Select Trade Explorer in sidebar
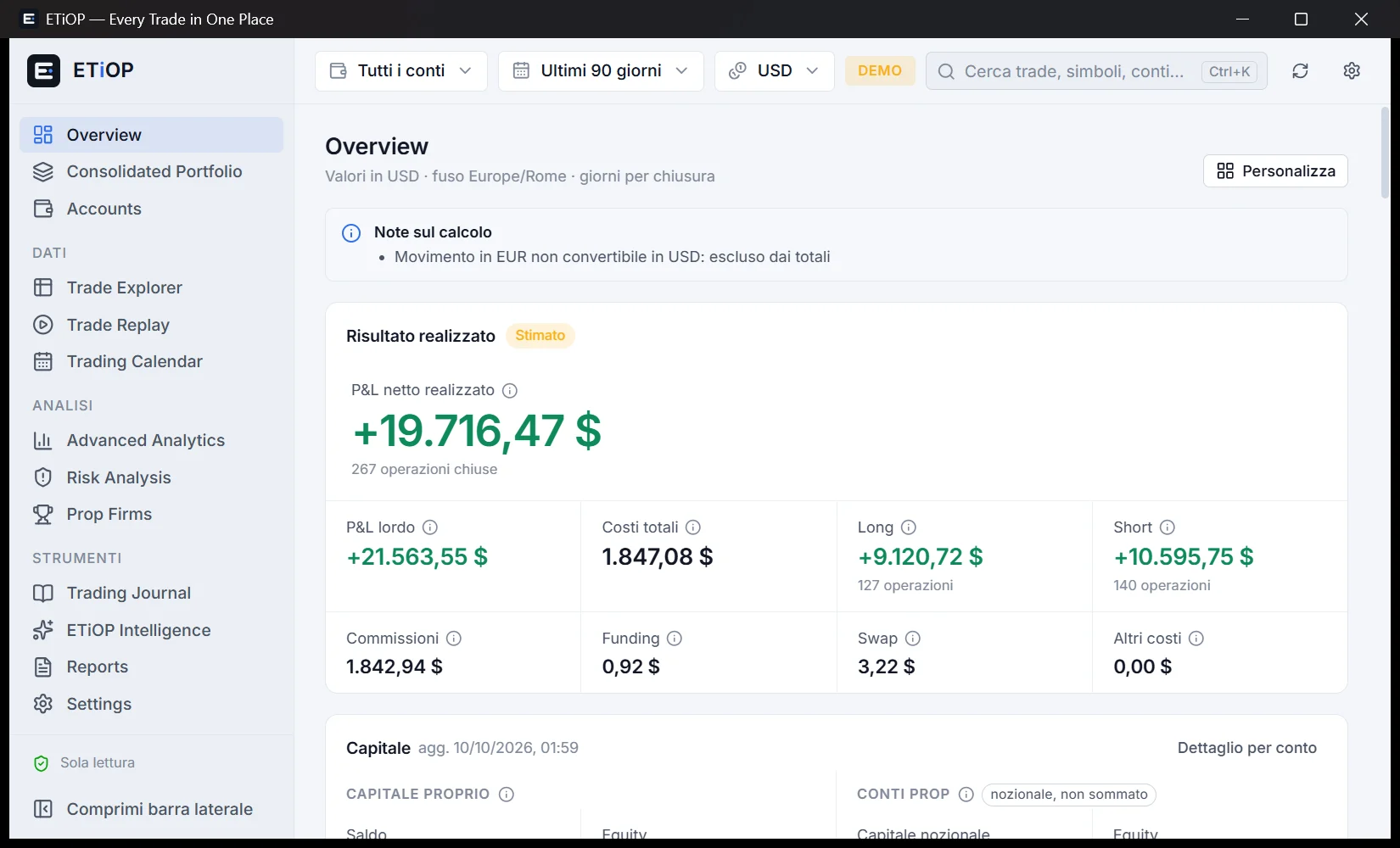The width and height of the screenshot is (1400, 848). (151, 287)
